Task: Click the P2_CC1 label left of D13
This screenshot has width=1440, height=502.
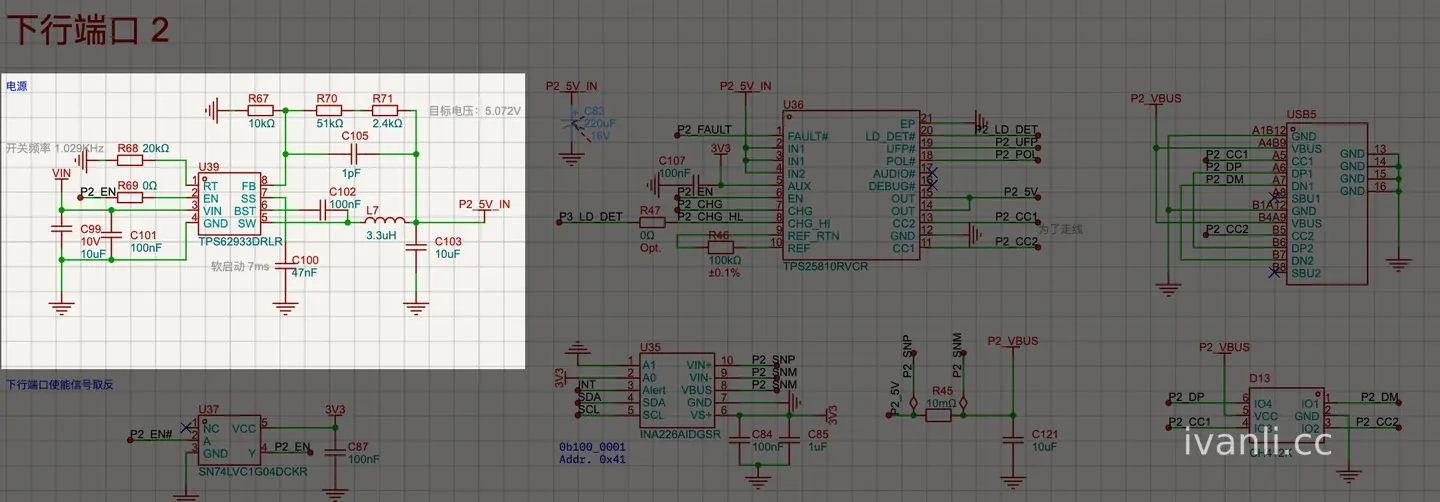Action: coord(1189,422)
